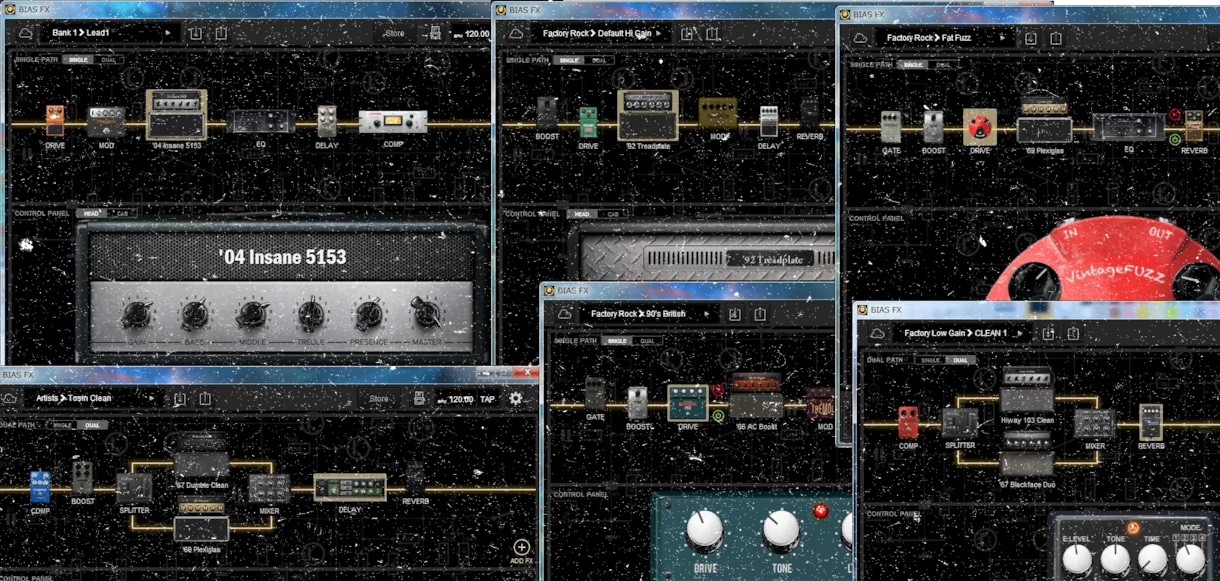The height and width of the screenshot is (581, 1220).
Task: Click the Gain knob on '04 Insane 5153
Action: 136,315
